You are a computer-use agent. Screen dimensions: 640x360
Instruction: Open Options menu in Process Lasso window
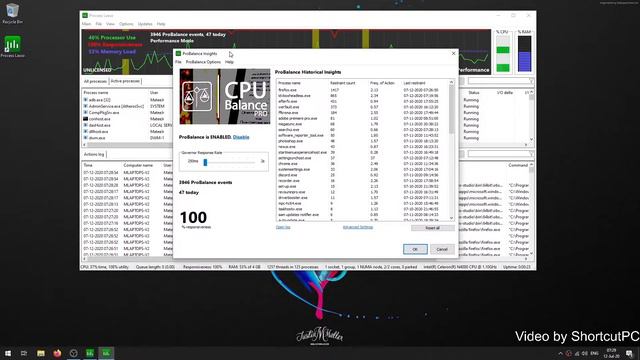pyautogui.click(x=126, y=24)
